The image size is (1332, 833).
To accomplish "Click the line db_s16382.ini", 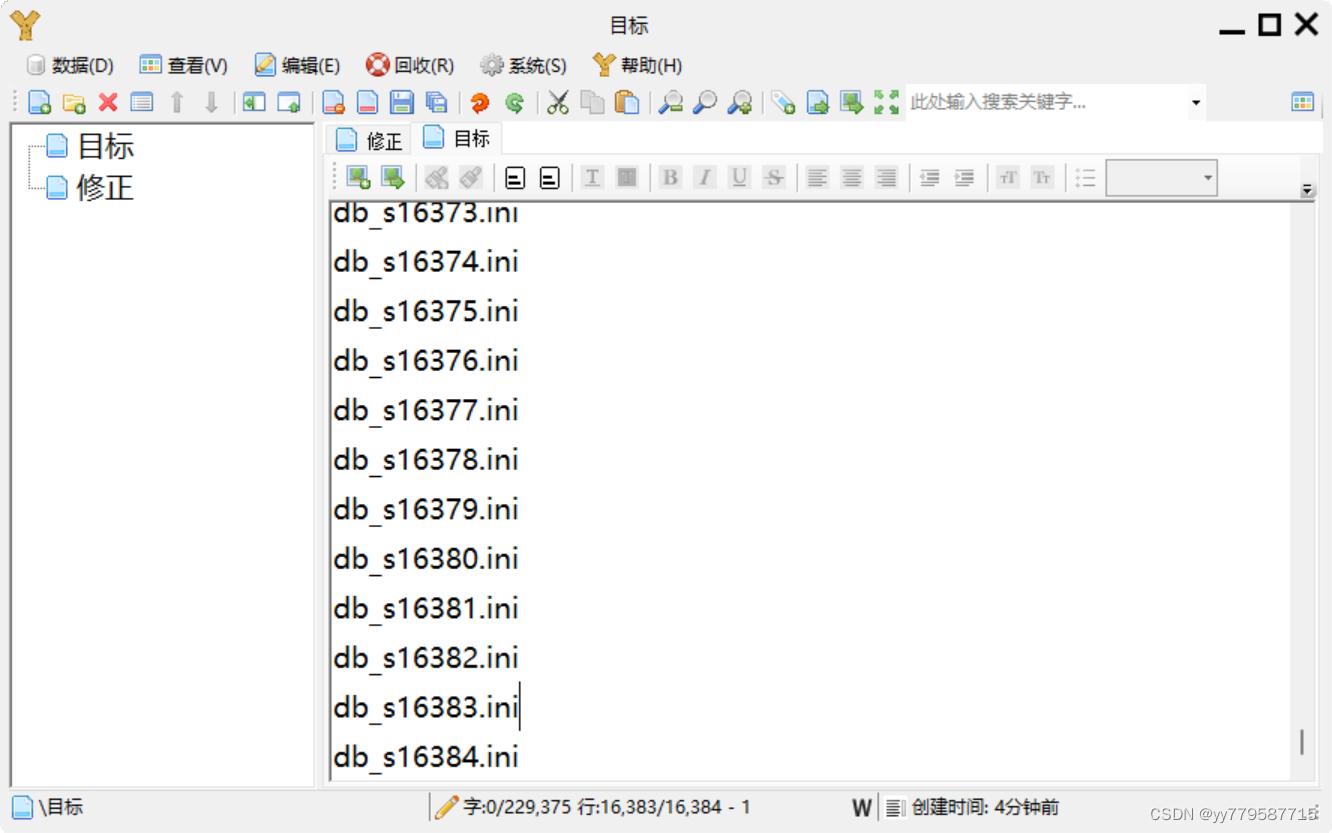I will 426,658.
